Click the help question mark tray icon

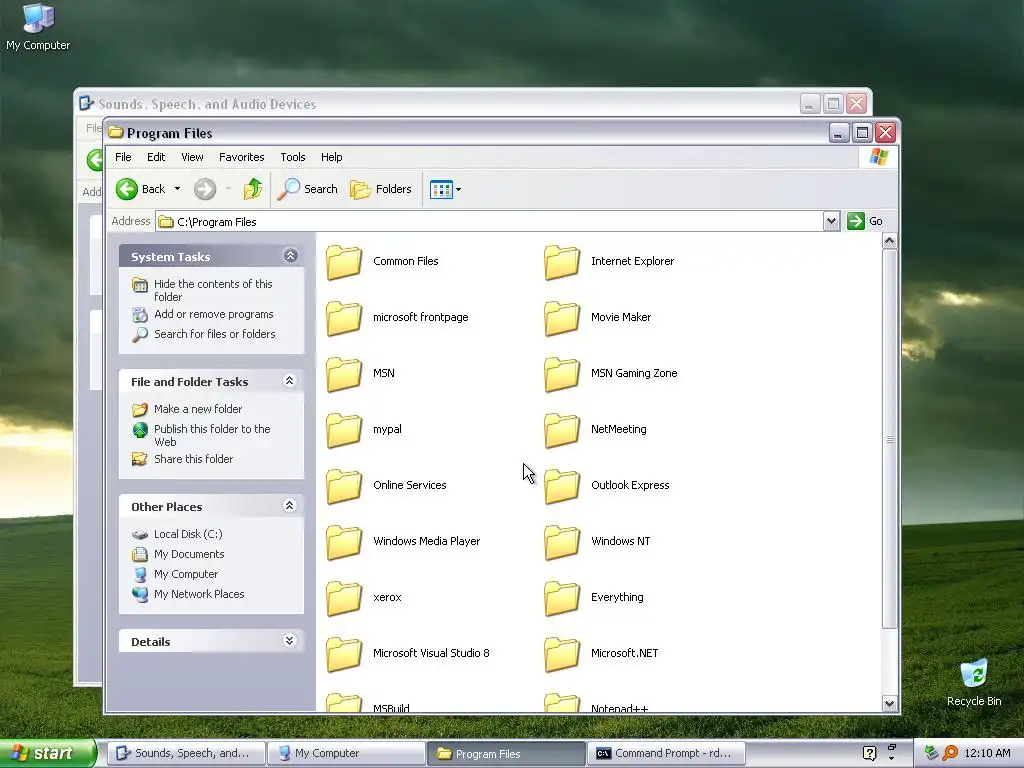click(x=869, y=754)
